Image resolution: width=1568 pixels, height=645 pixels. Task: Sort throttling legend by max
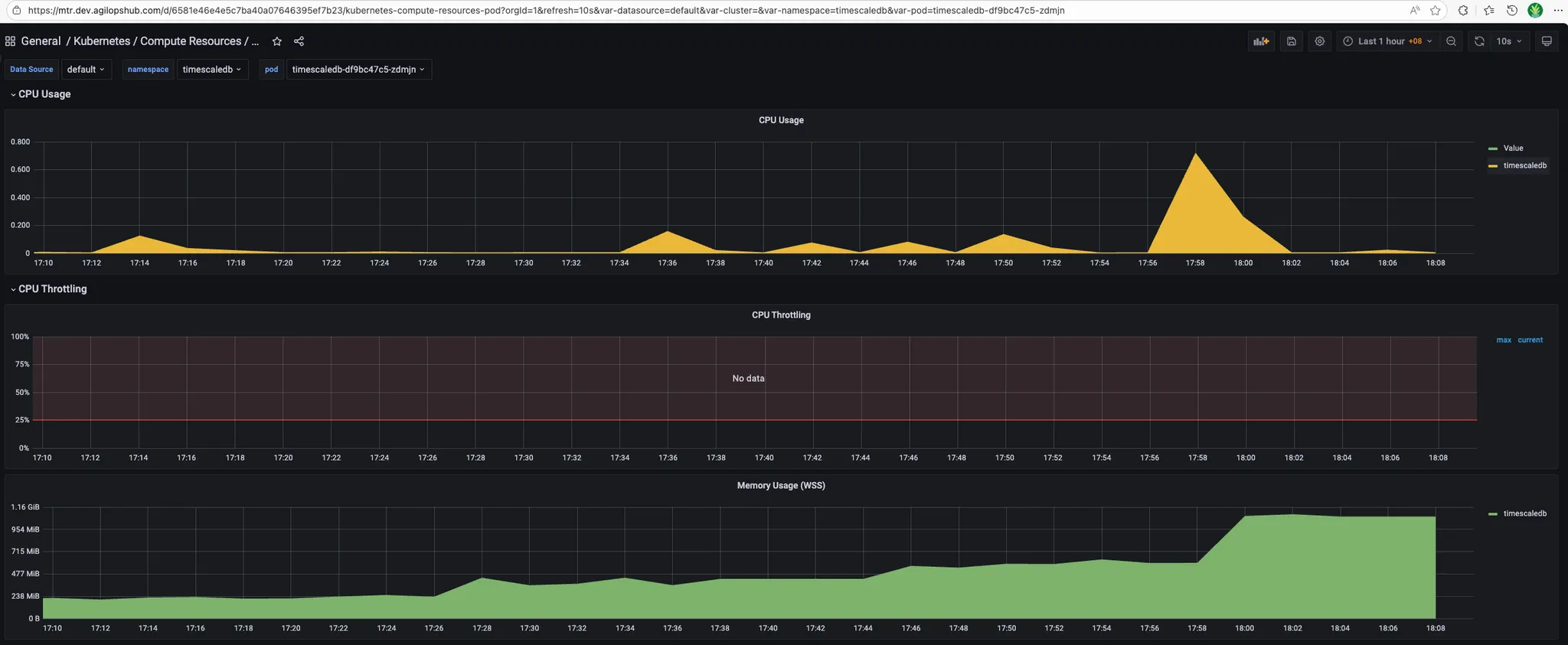(x=1504, y=340)
